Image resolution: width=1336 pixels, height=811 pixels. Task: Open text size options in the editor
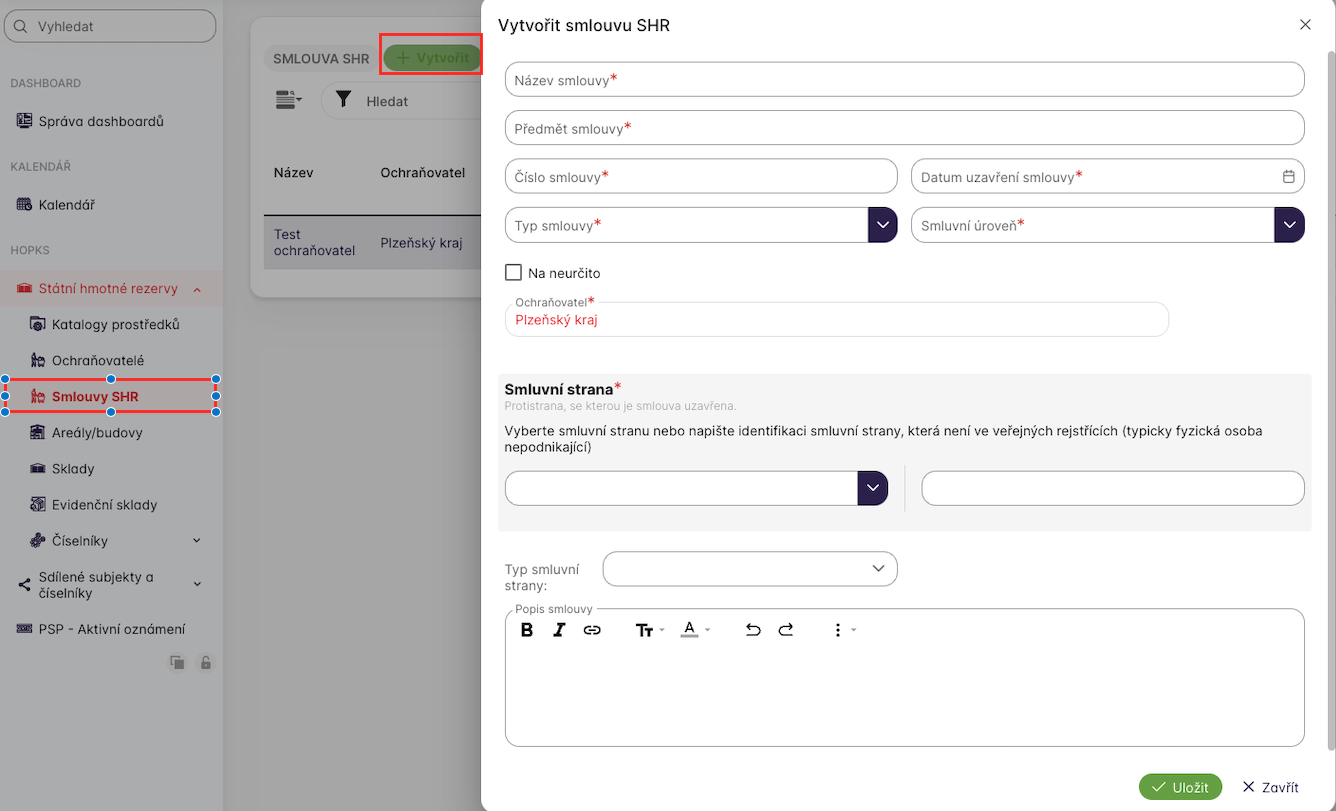649,630
